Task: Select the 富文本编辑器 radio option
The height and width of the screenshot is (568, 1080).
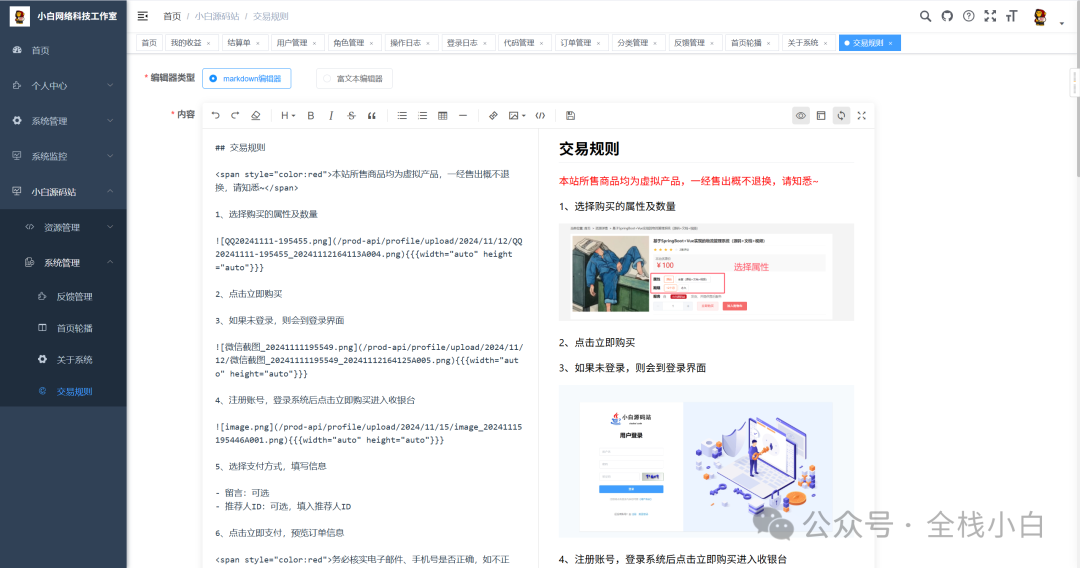Action: (354, 78)
